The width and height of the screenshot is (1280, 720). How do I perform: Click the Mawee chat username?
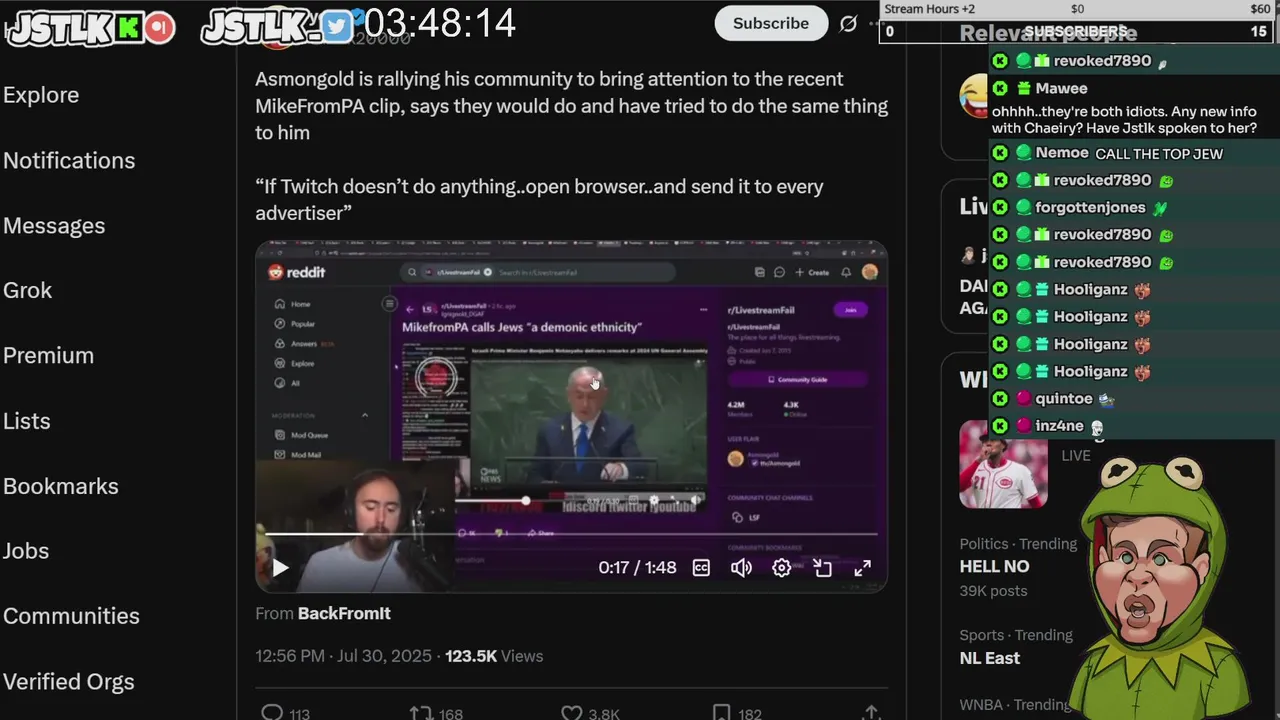point(1061,88)
